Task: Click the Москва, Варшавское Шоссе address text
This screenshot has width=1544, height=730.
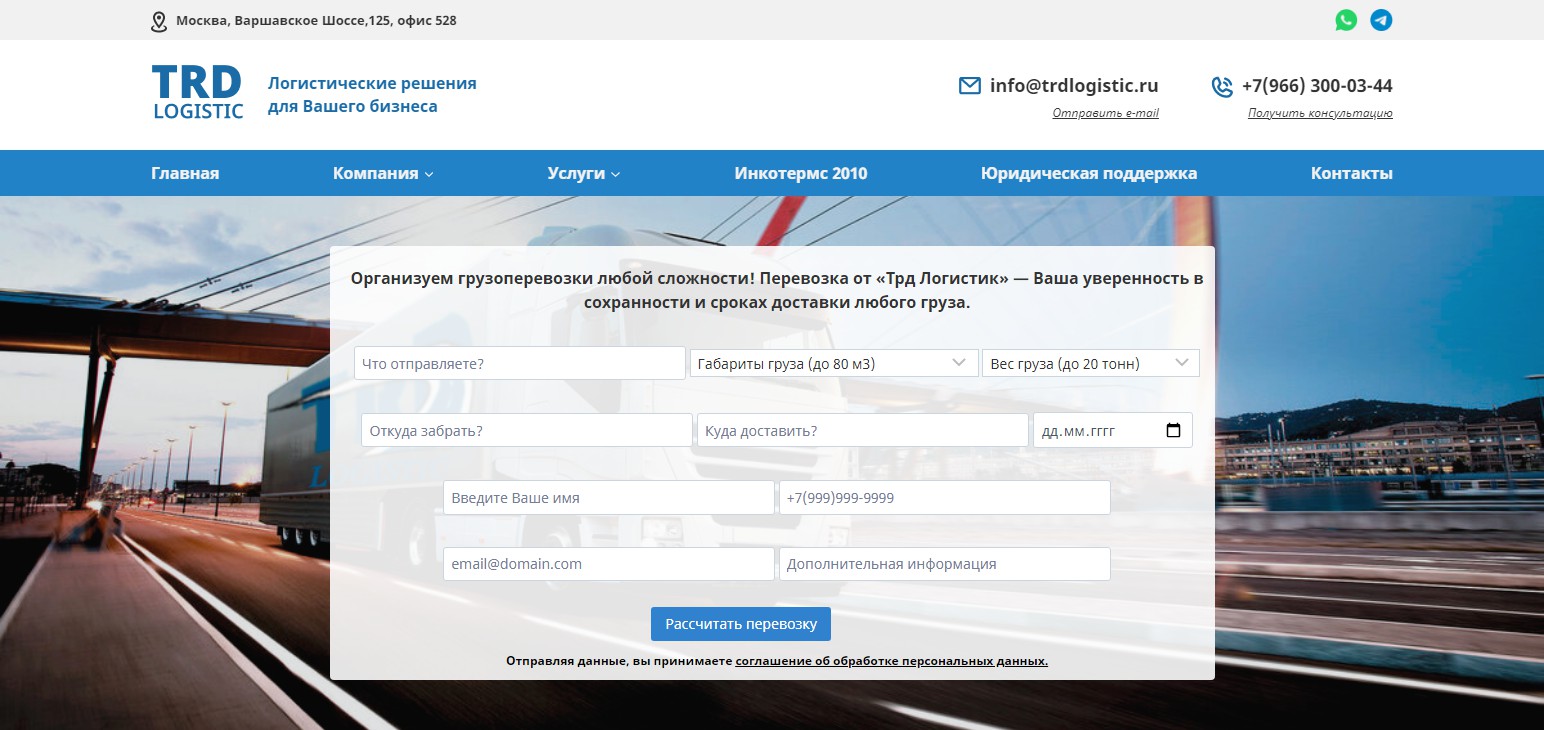Action: [316, 20]
